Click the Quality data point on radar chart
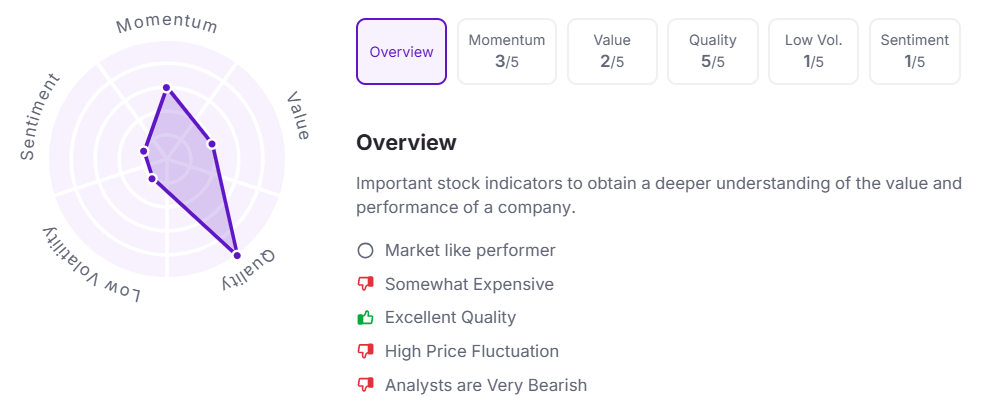 (x=237, y=255)
